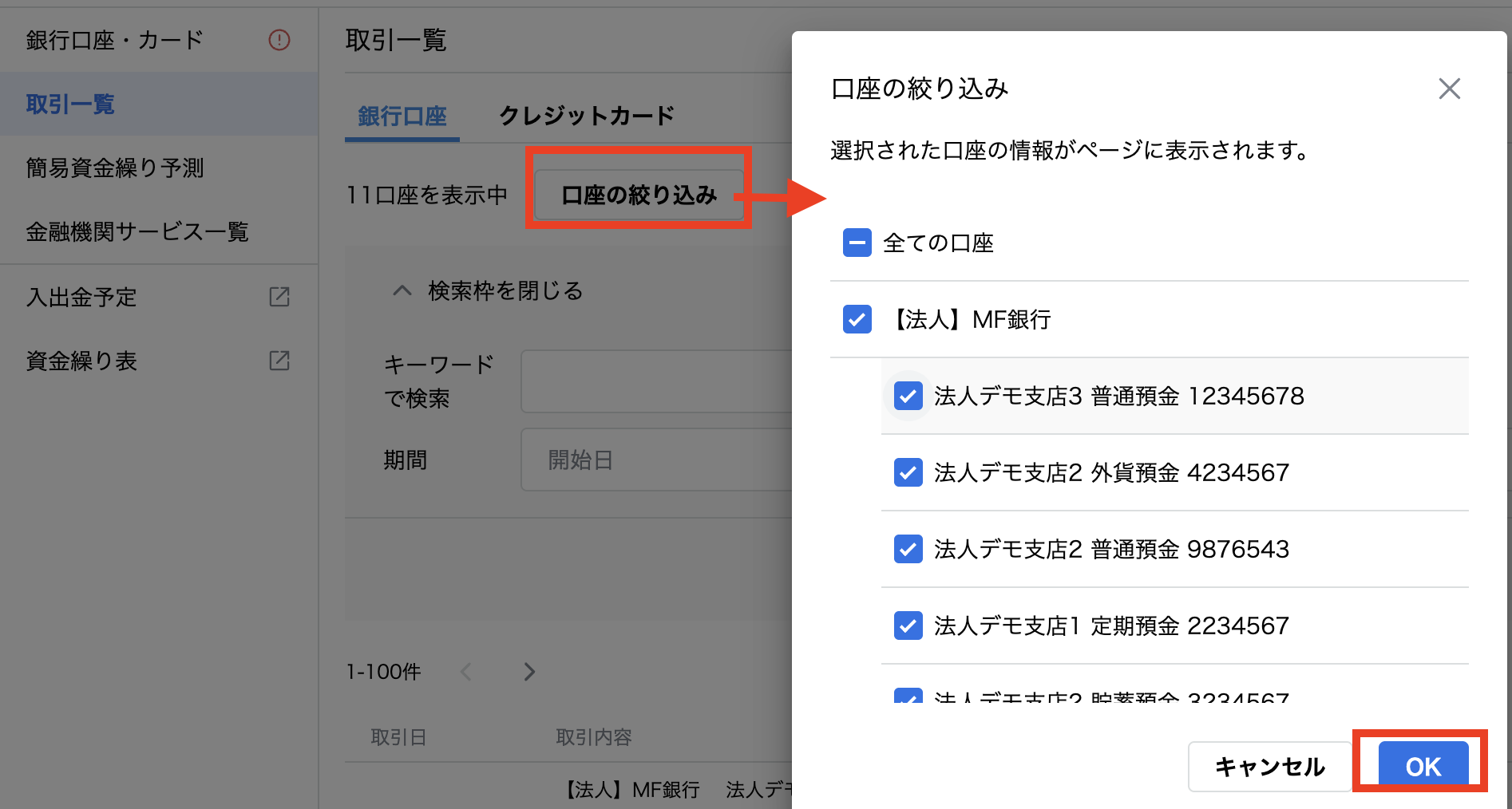The height and width of the screenshot is (809, 1512).
Task: Open external link icon next to 入出金予定
Action: 279,297
